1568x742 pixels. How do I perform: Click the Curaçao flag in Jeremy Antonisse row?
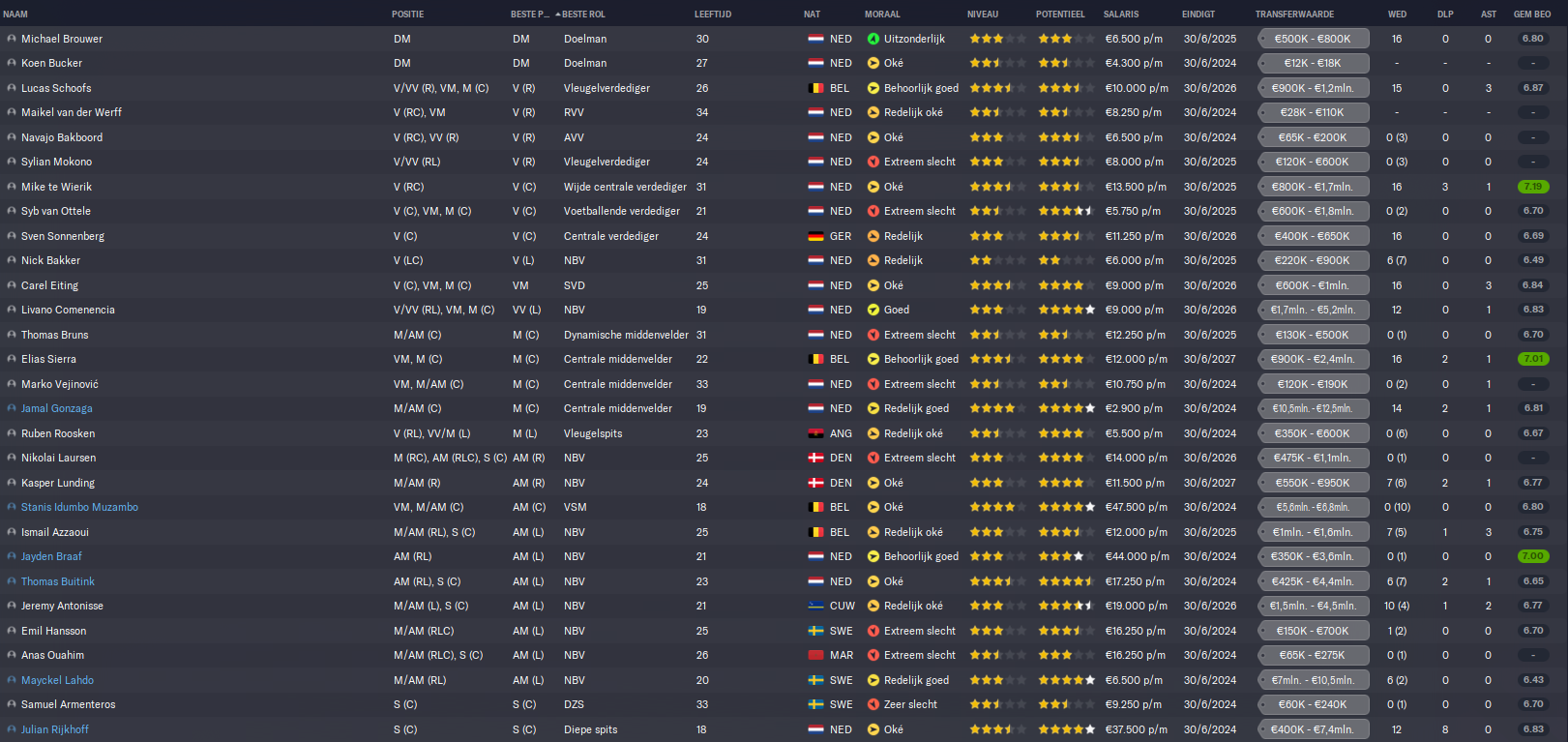(815, 606)
